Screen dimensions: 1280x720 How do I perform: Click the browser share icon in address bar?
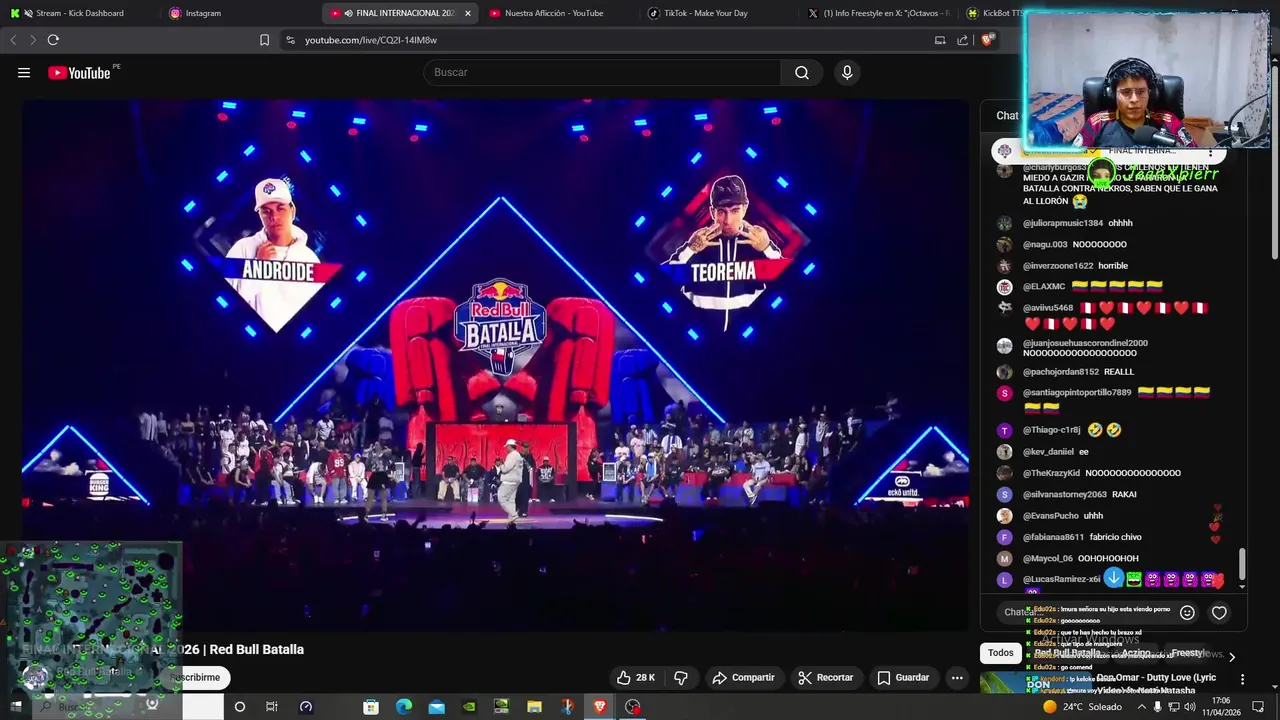tap(962, 40)
